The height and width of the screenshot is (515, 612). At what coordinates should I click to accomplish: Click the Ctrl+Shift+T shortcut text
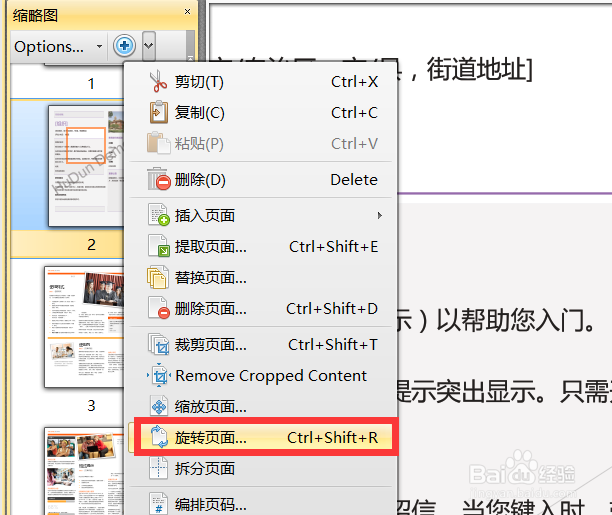point(333,344)
